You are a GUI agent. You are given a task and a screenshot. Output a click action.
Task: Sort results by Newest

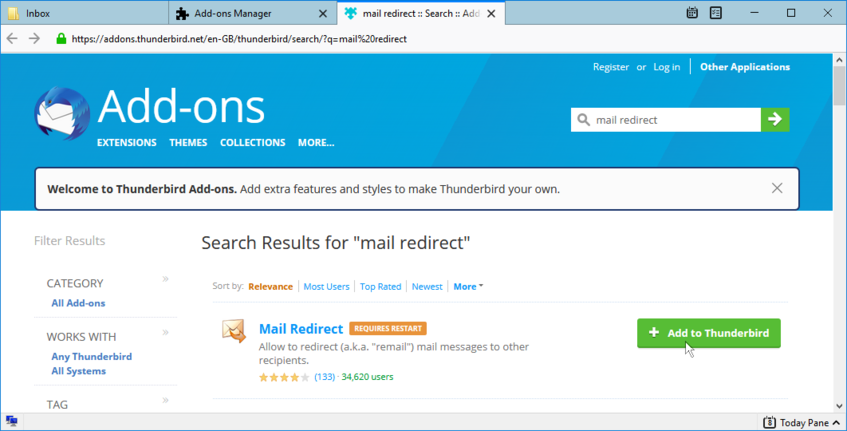(x=427, y=286)
